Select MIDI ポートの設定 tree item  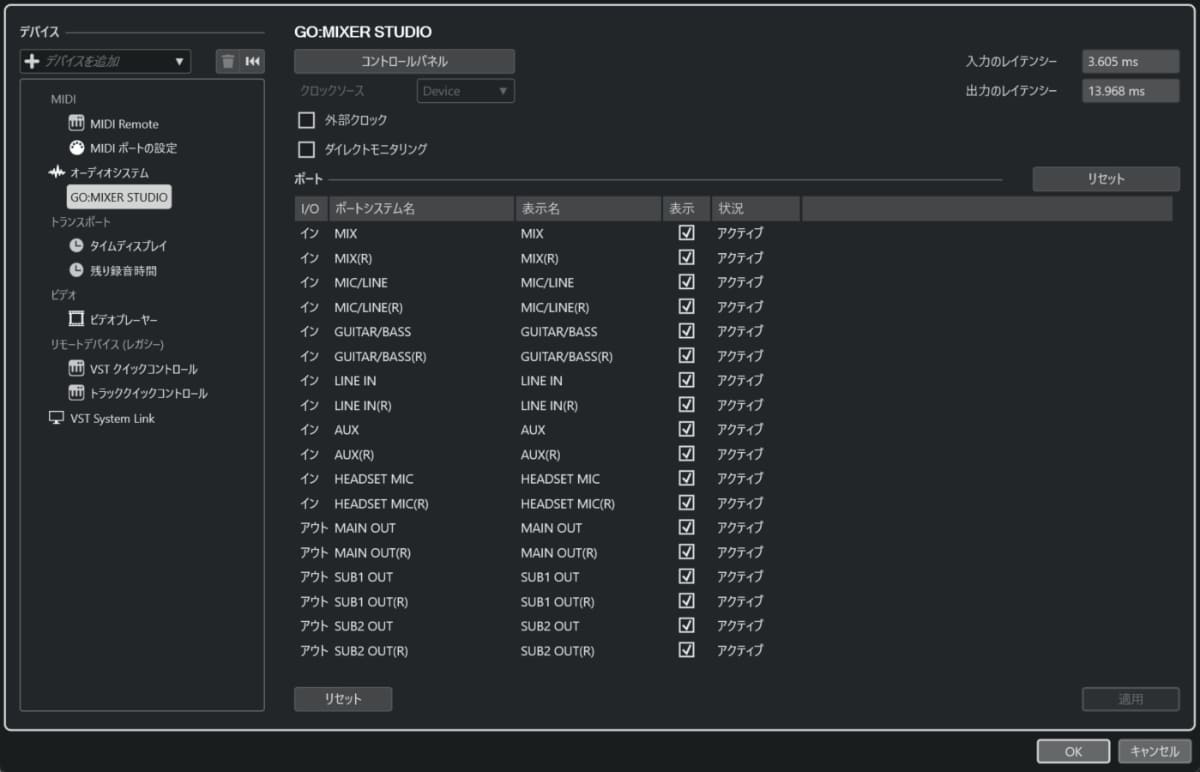(x=134, y=148)
